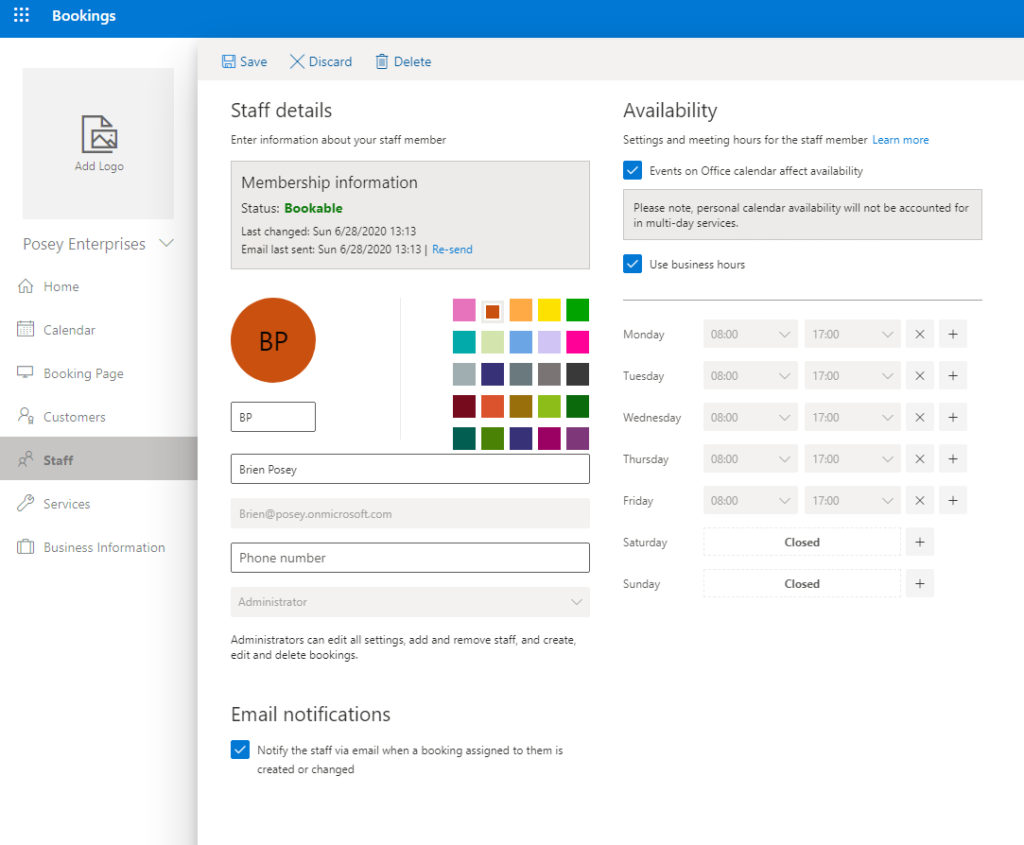The width and height of the screenshot is (1024, 845).
Task: Open the Administrator role dropdown
Action: coord(410,602)
